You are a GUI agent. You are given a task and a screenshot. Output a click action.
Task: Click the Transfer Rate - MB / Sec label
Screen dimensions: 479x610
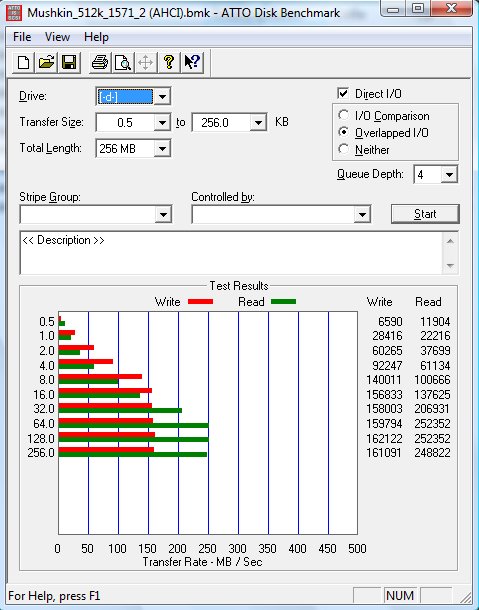coord(202,562)
